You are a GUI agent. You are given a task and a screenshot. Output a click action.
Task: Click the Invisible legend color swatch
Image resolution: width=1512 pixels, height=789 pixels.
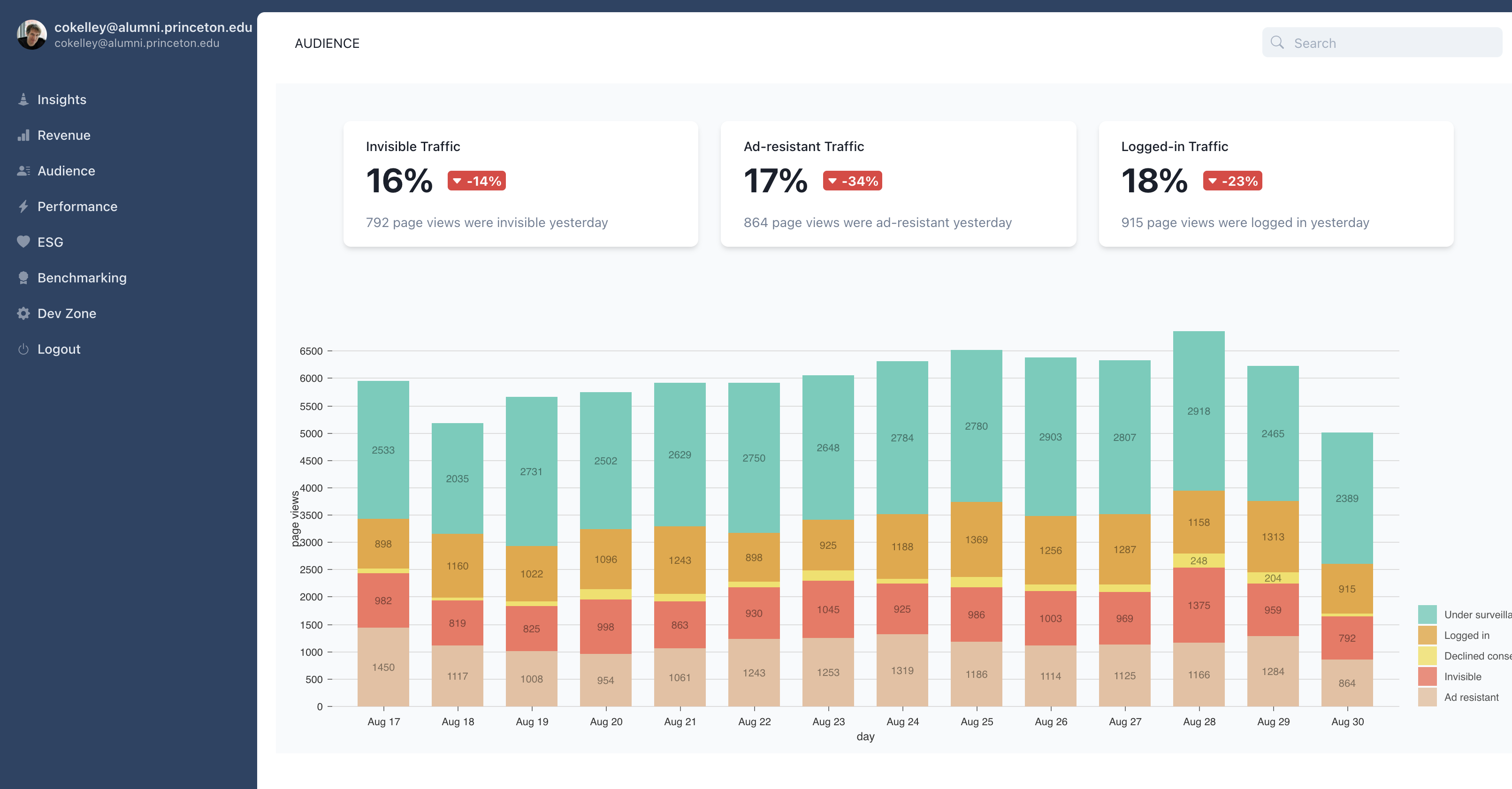pyautogui.click(x=1427, y=676)
